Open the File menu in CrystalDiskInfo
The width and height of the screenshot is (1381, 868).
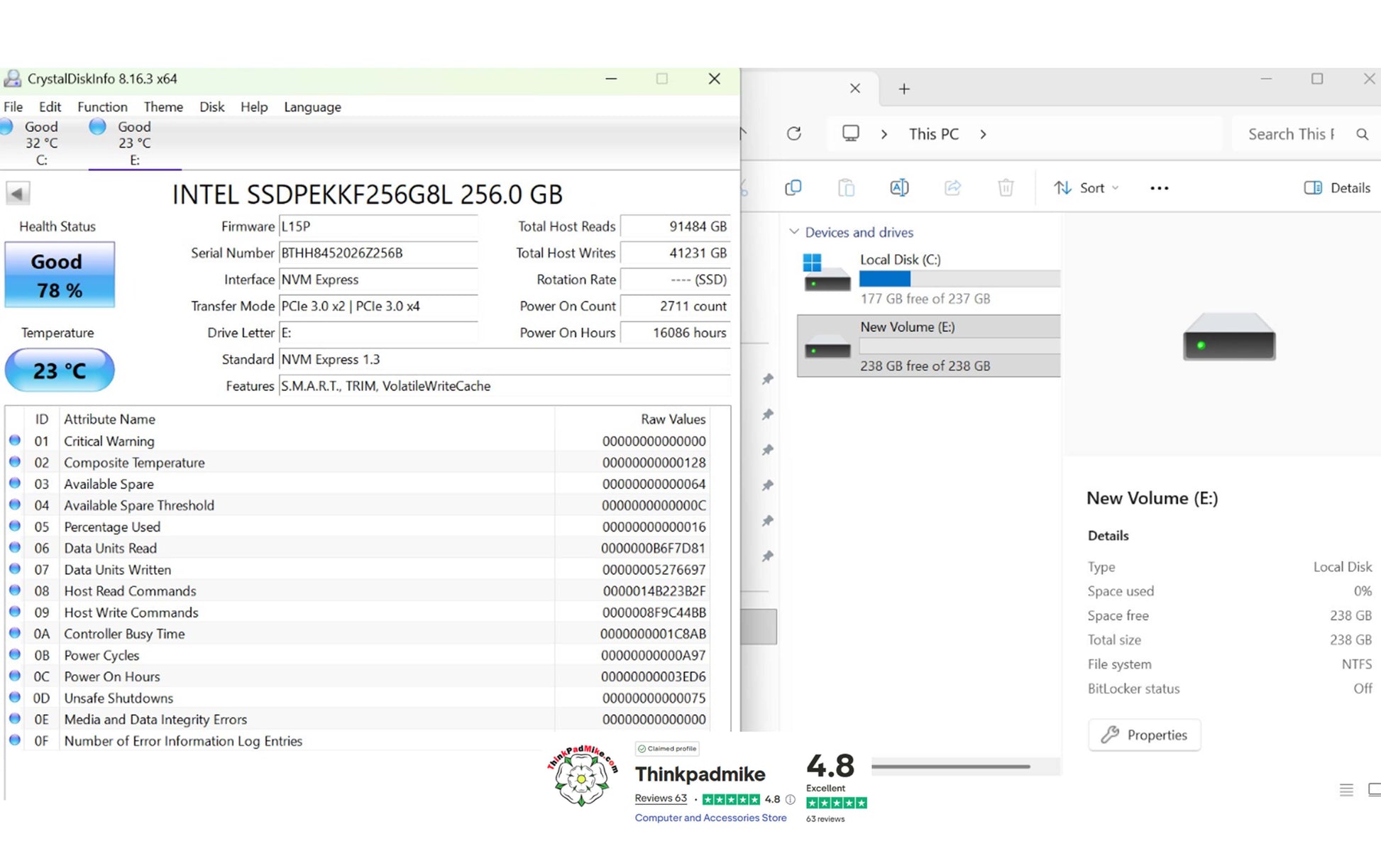coord(13,106)
